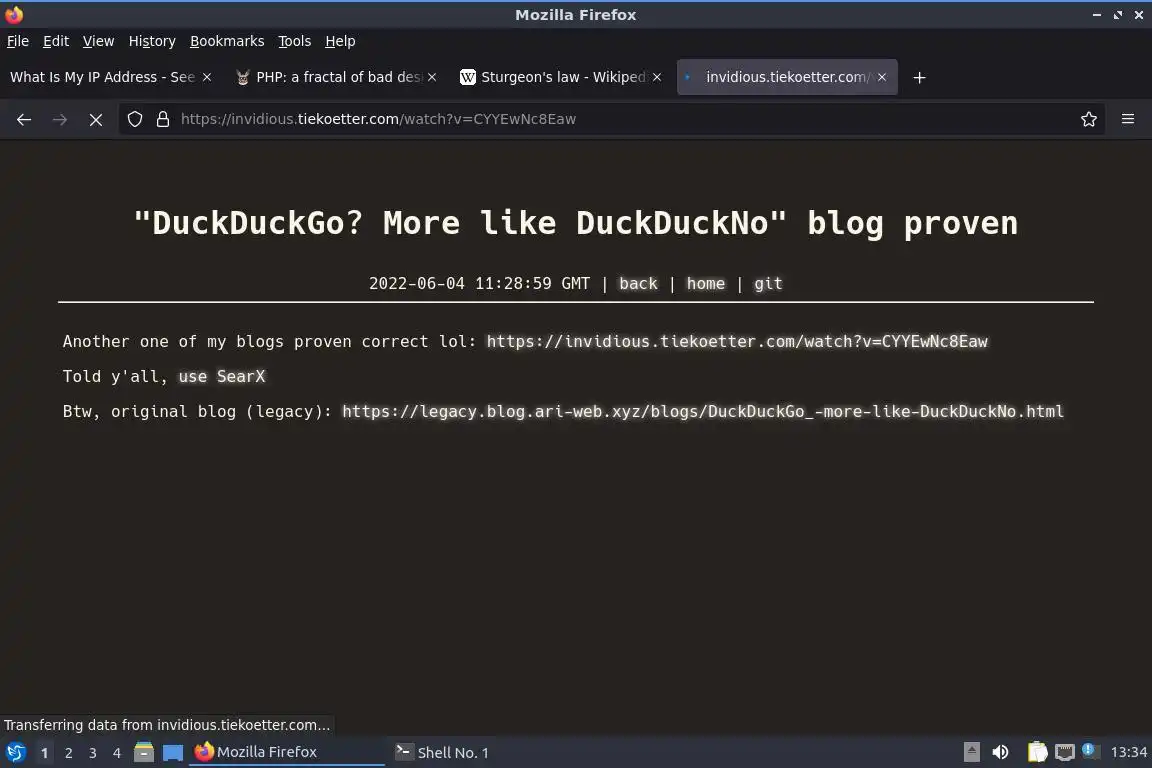Image resolution: width=1152 pixels, height=768 pixels.
Task: Go back using the toolbar arrow
Action: [x=24, y=119]
